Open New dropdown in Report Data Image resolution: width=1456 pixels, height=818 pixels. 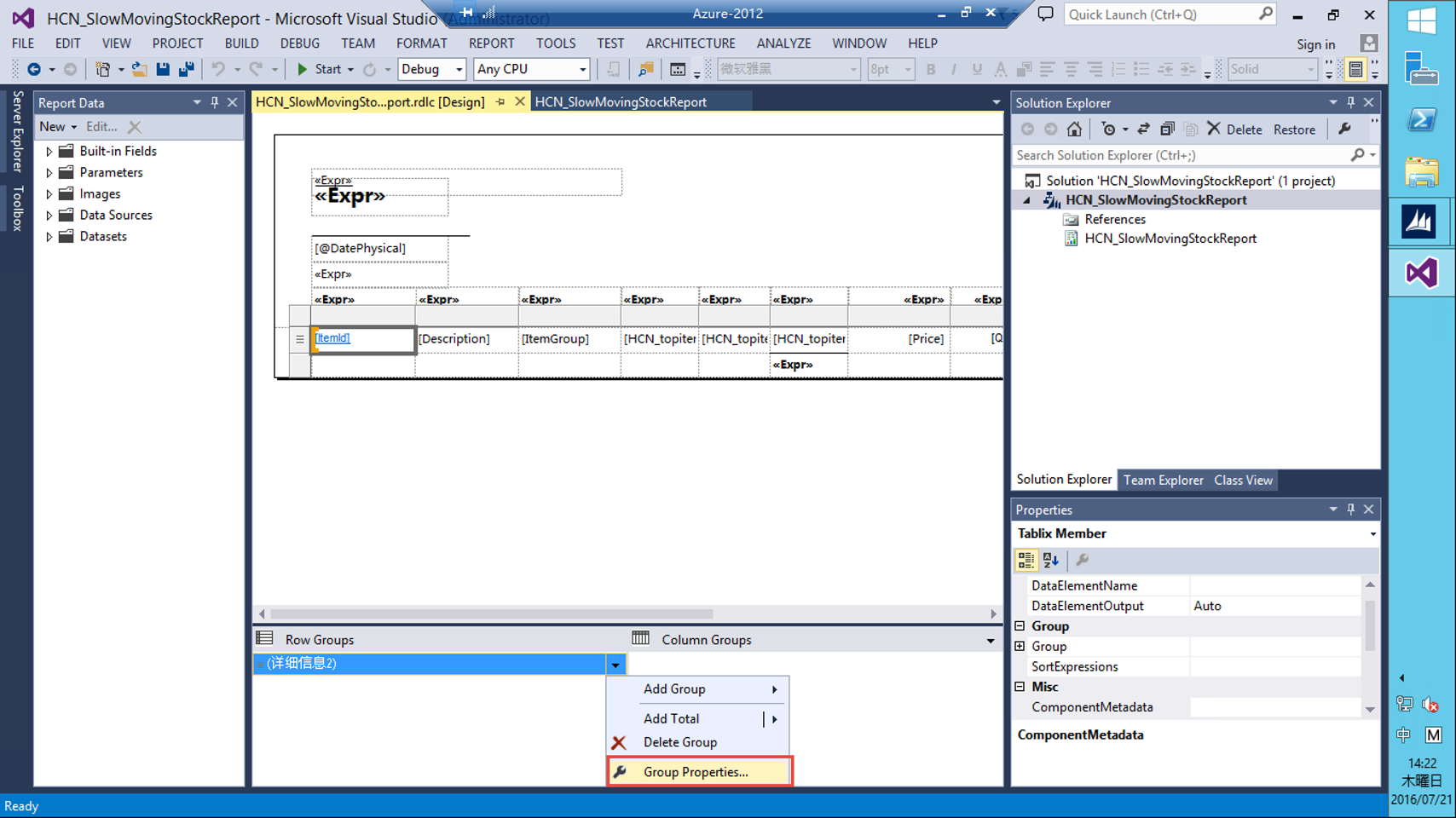[x=58, y=127]
